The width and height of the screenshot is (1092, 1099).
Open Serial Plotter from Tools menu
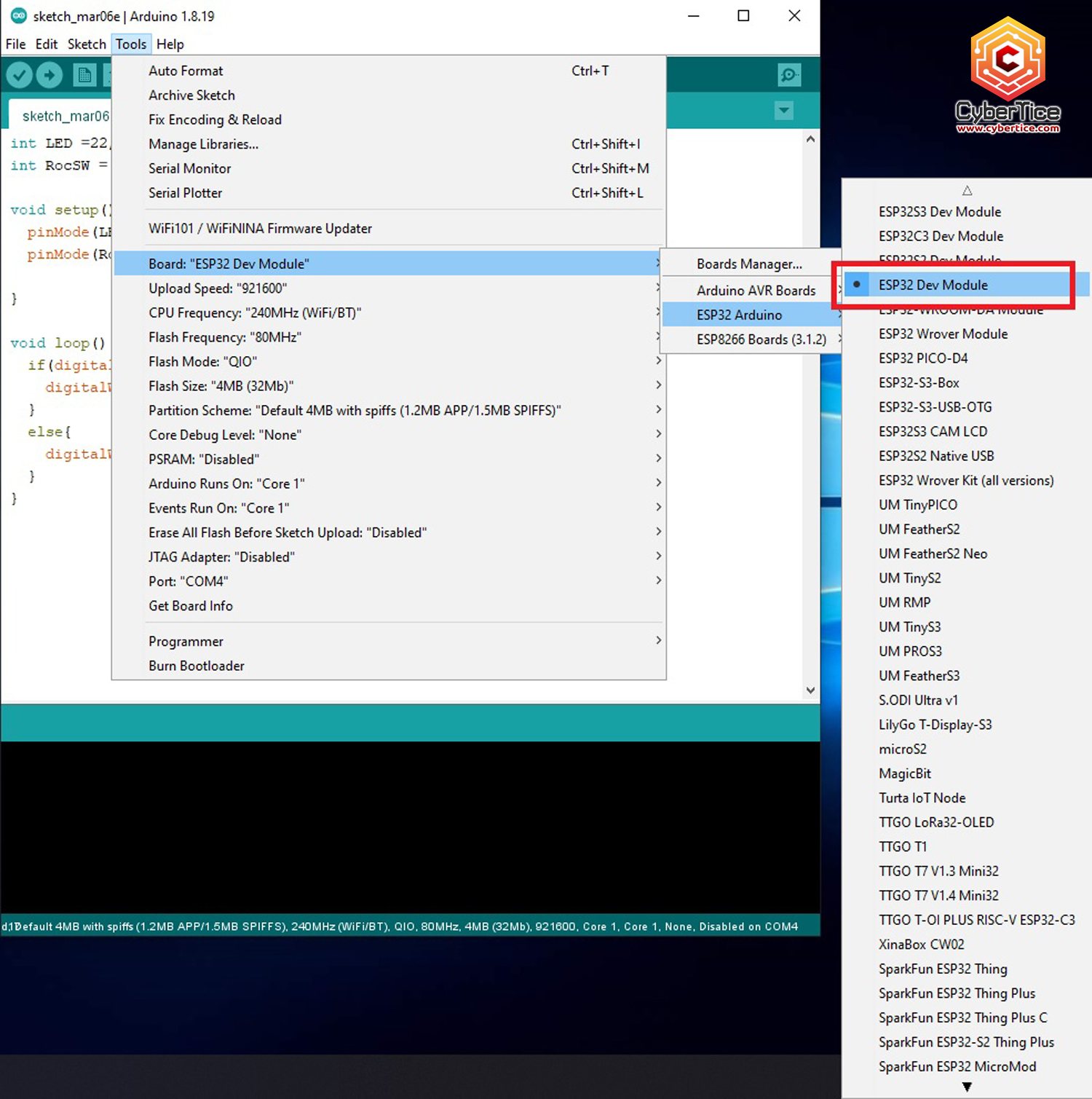(186, 193)
